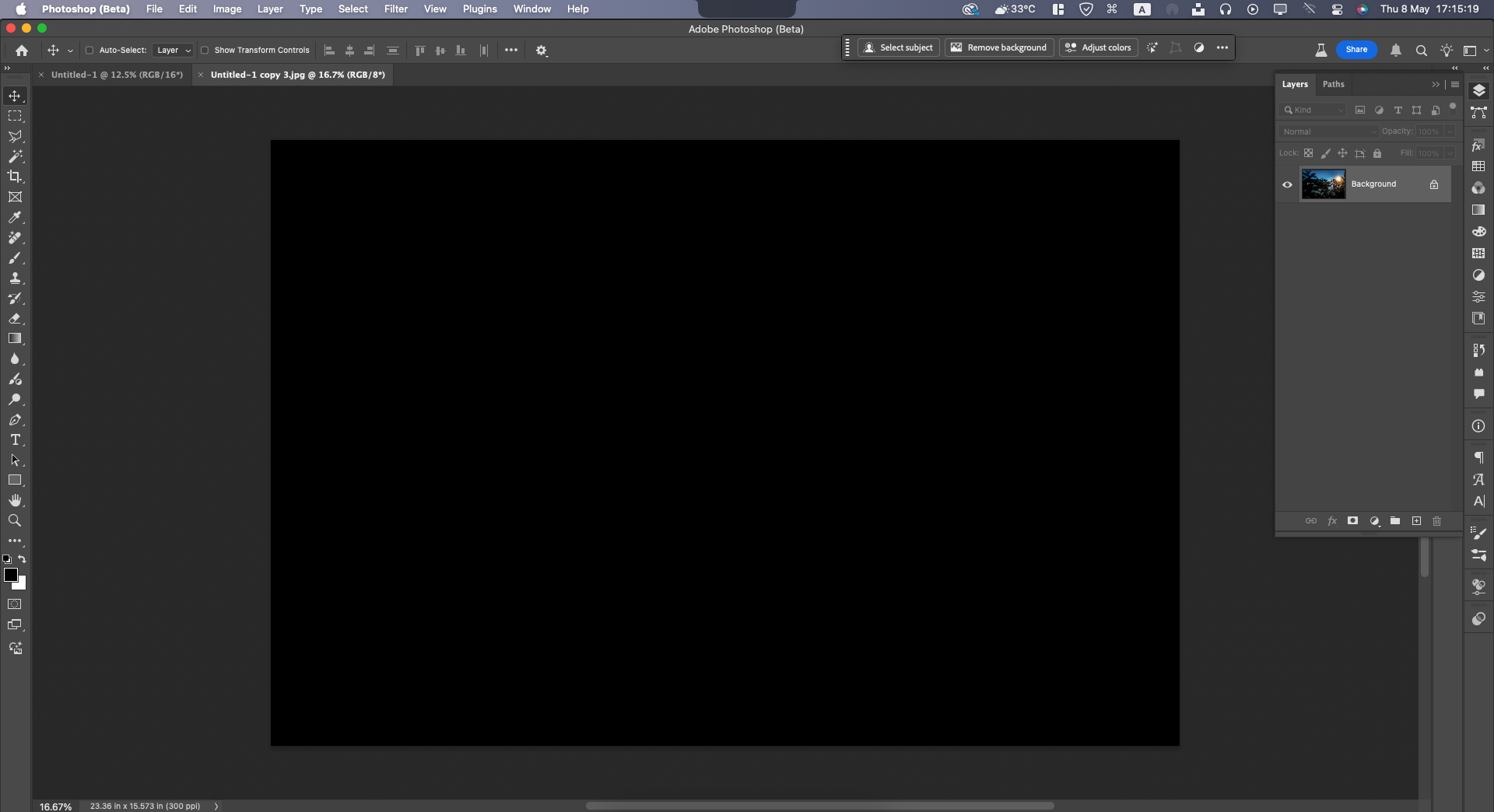
Task: Click the Select subject button
Action: pos(899,48)
